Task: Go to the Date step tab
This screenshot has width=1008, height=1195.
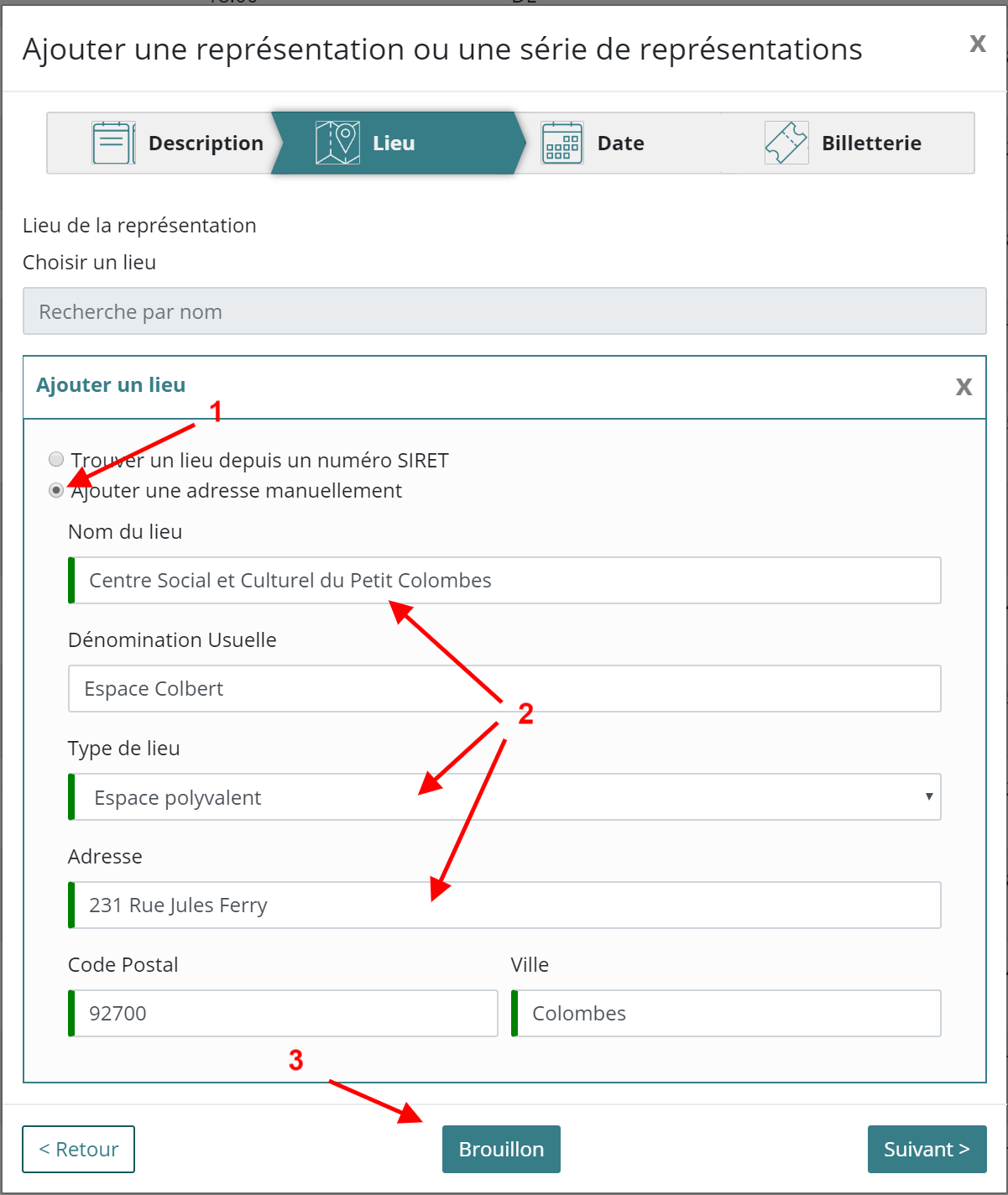Action: (620, 144)
